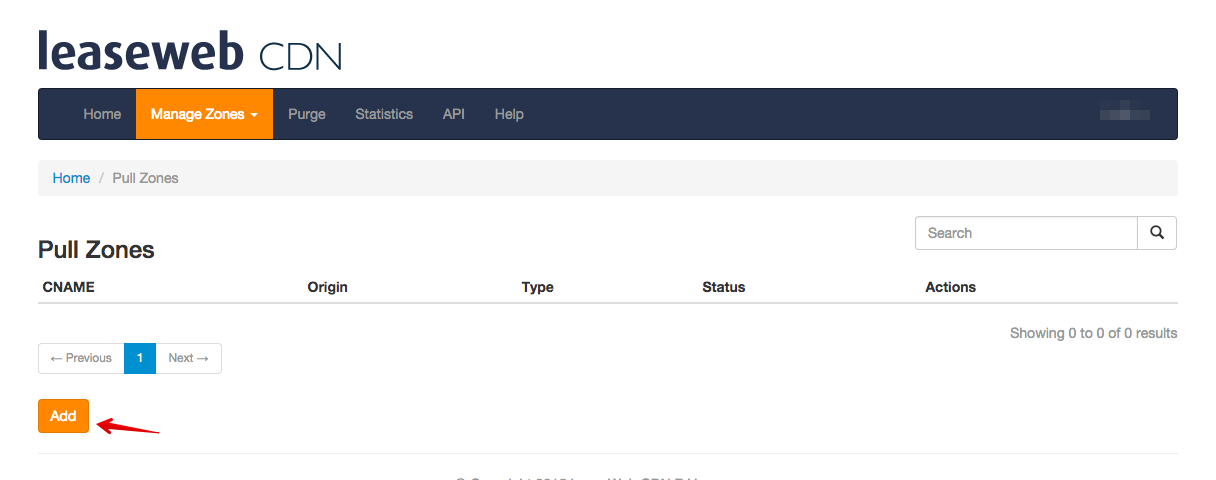Open the Statistics page from navbar
Image resolution: width=1216 pixels, height=480 pixels.
[384, 114]
